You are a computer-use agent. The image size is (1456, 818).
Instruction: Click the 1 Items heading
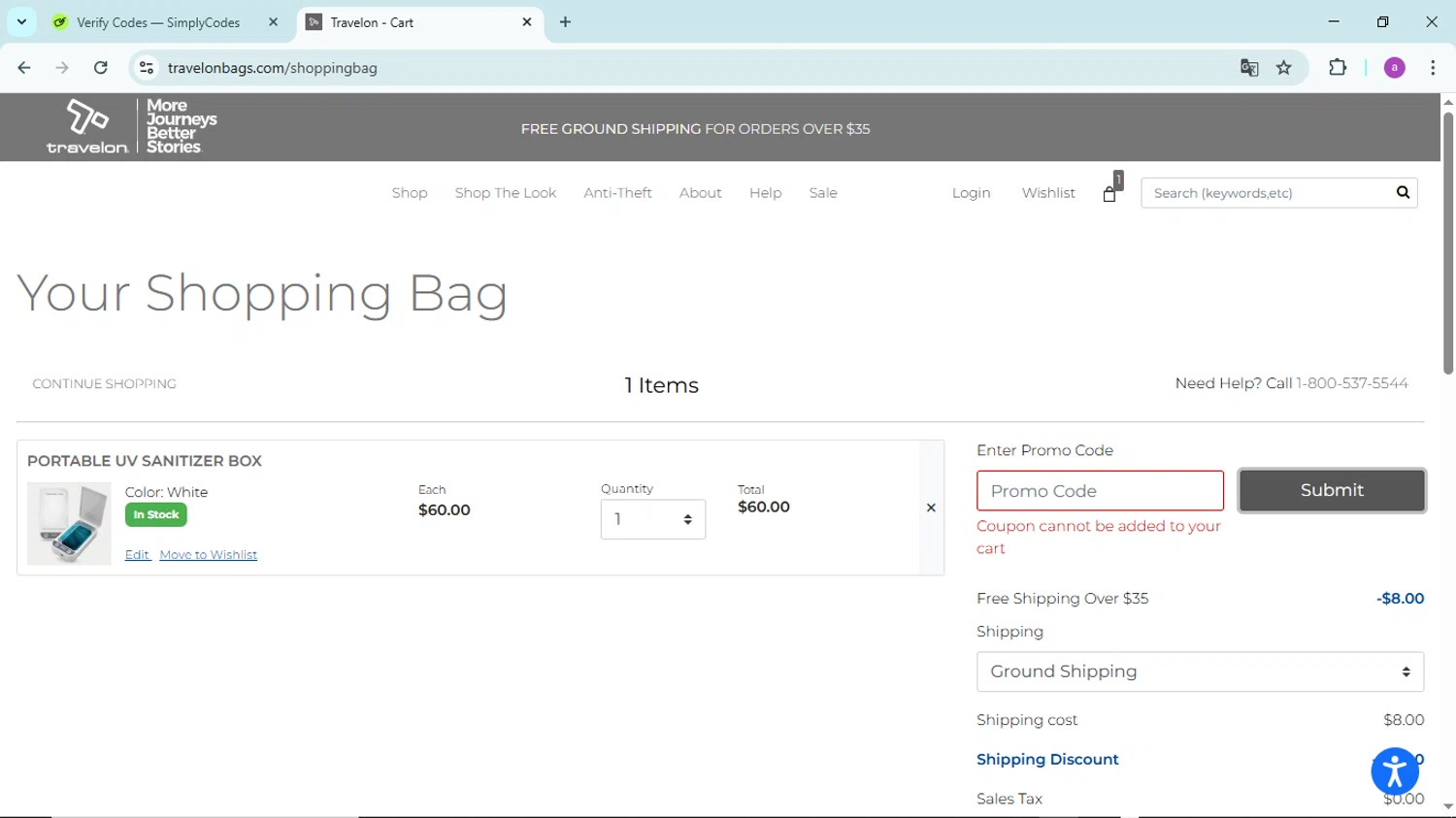click(661, 385)
